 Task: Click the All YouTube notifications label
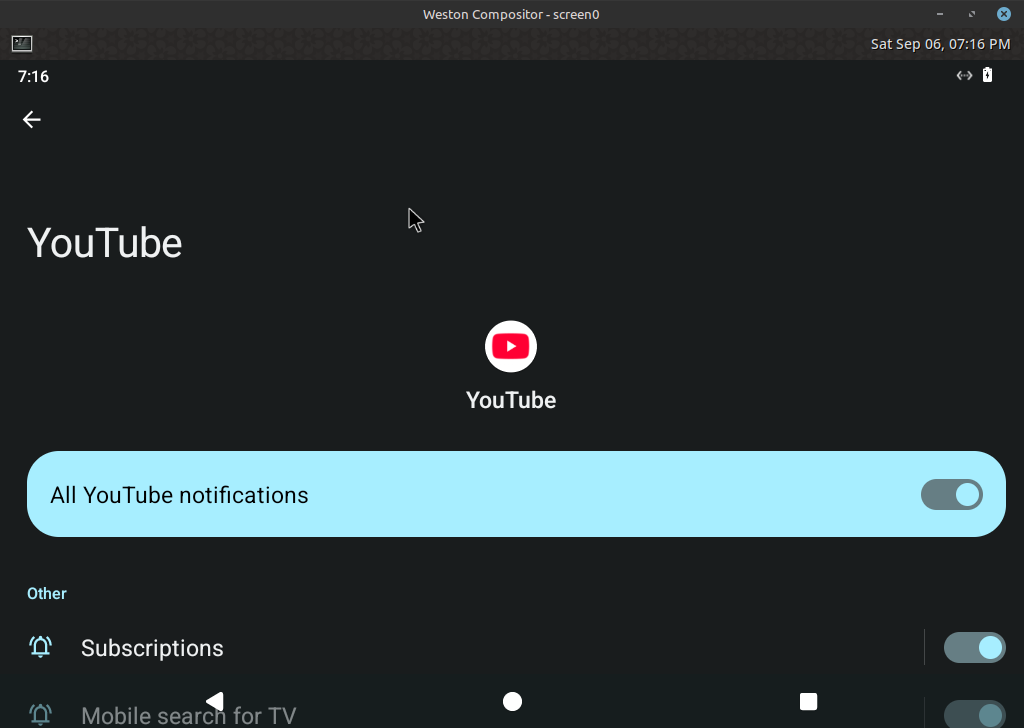(x=179, y=495)
